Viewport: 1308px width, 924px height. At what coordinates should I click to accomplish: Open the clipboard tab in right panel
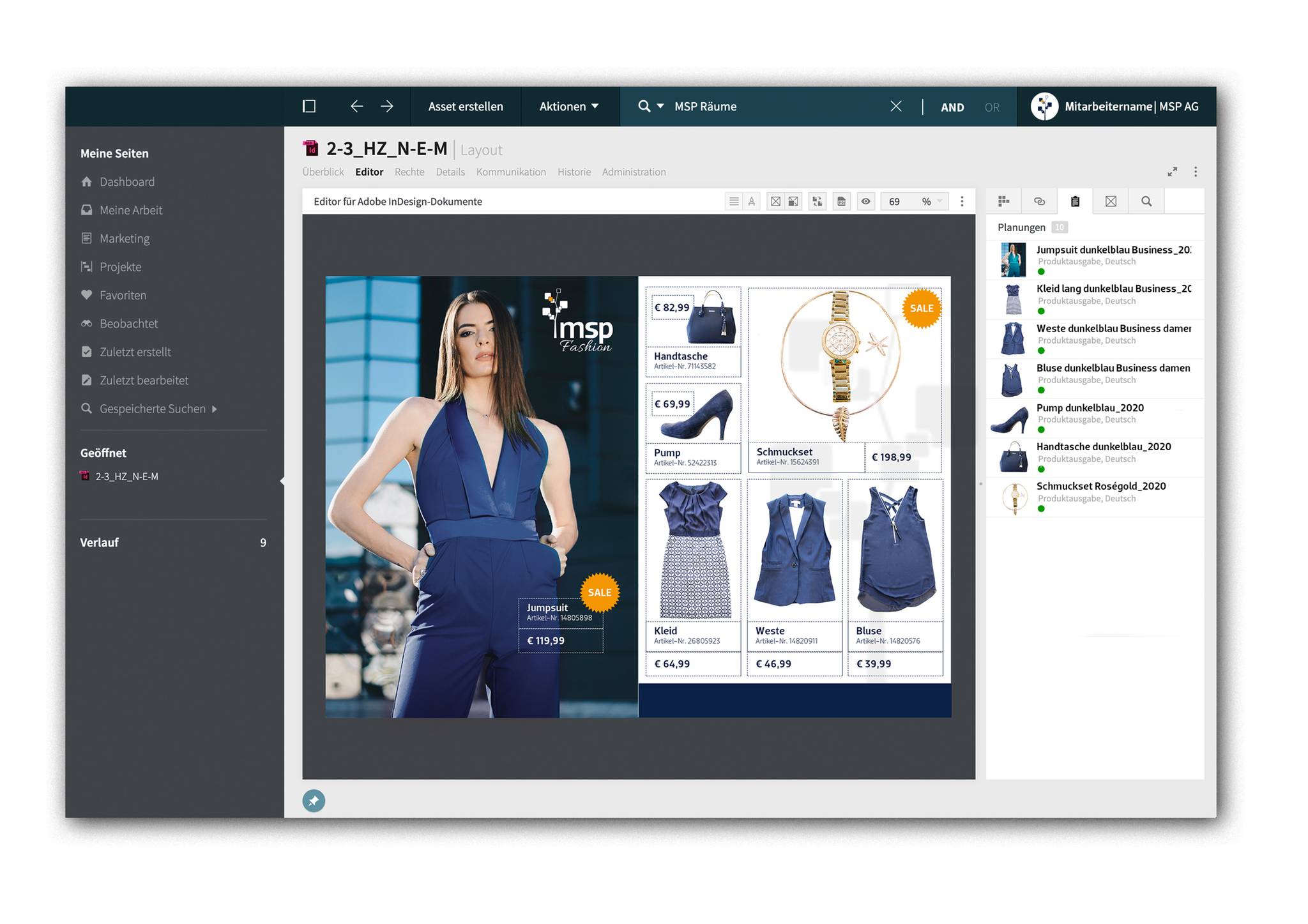click(1075, 202)
